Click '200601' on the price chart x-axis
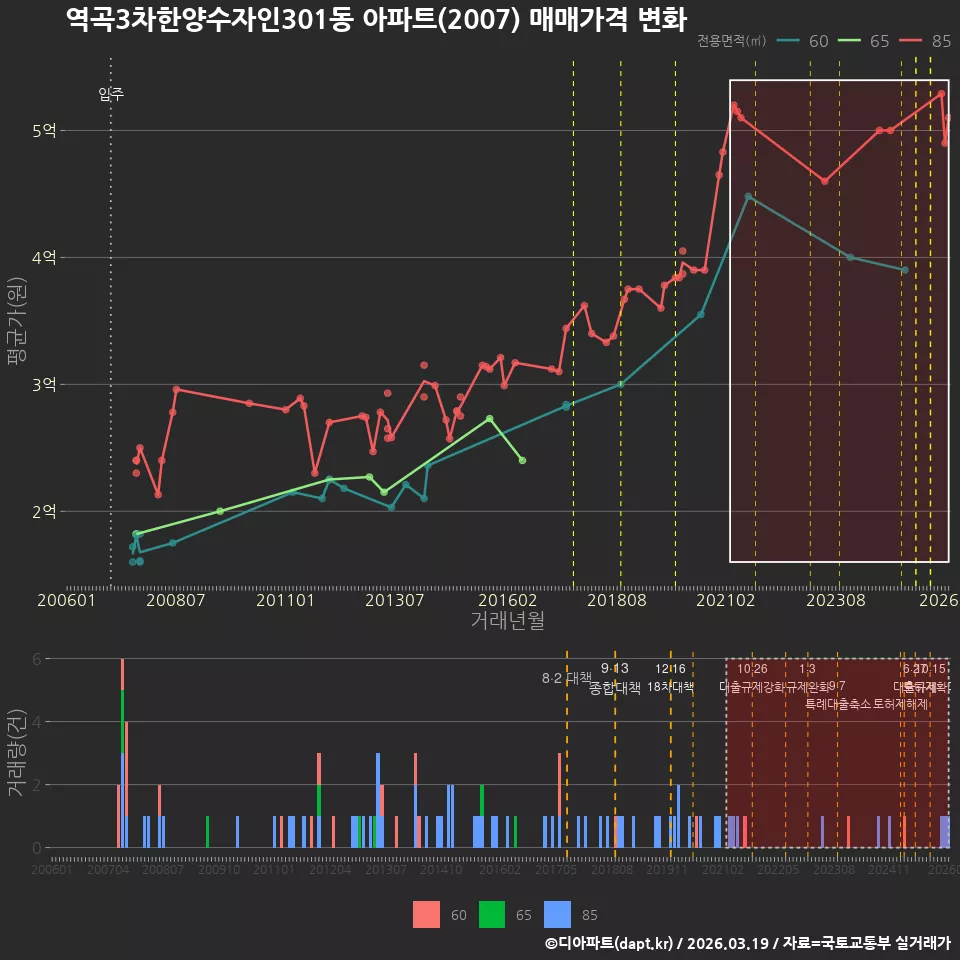Image resolution: width=960 pixels, height=960 pixels. point(66,600)
